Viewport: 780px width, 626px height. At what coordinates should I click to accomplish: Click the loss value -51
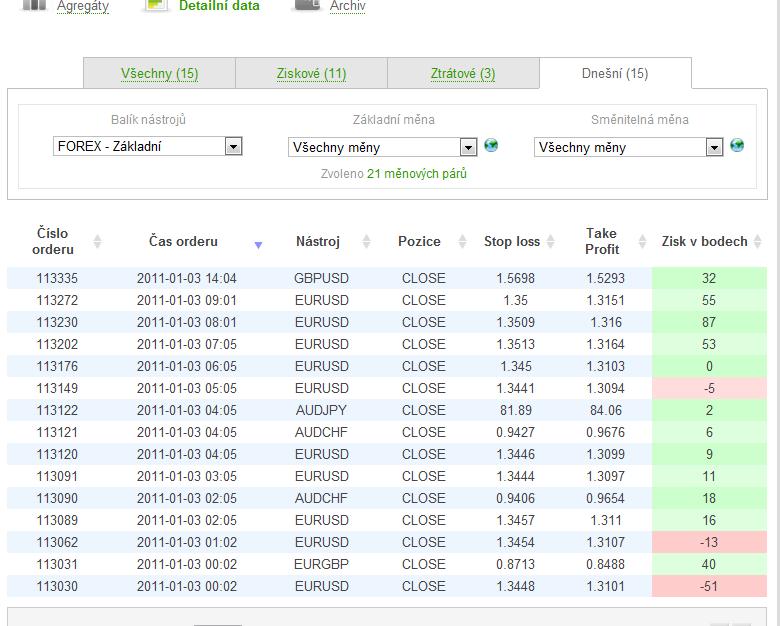point(709,586)
